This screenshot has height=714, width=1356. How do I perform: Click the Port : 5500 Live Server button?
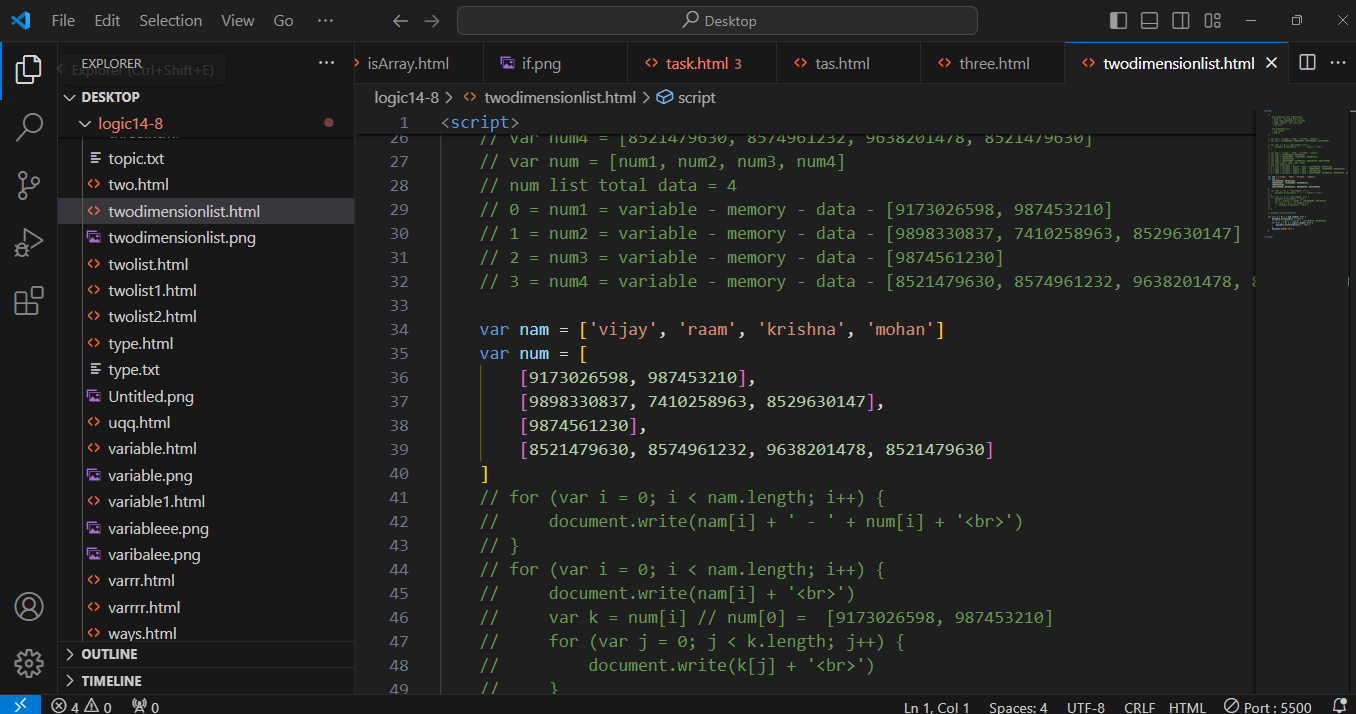coord(1267,707)
